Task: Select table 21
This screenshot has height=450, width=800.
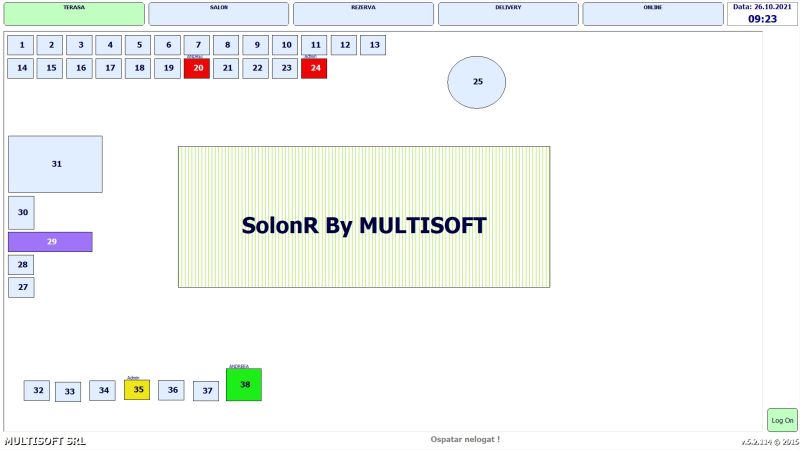Action: coord(226,68)
